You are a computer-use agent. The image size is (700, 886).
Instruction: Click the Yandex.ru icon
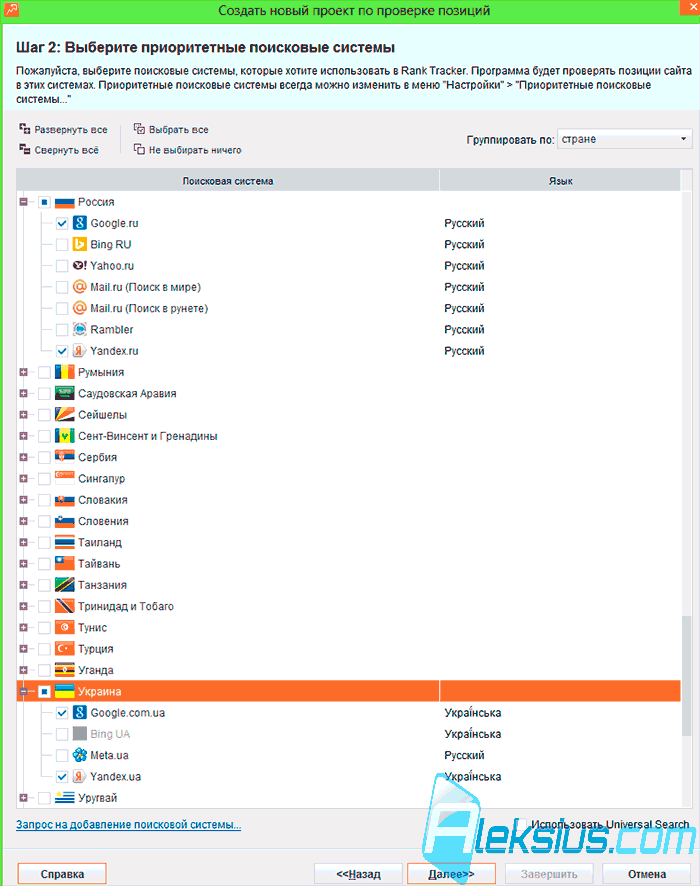click(80, 351)
